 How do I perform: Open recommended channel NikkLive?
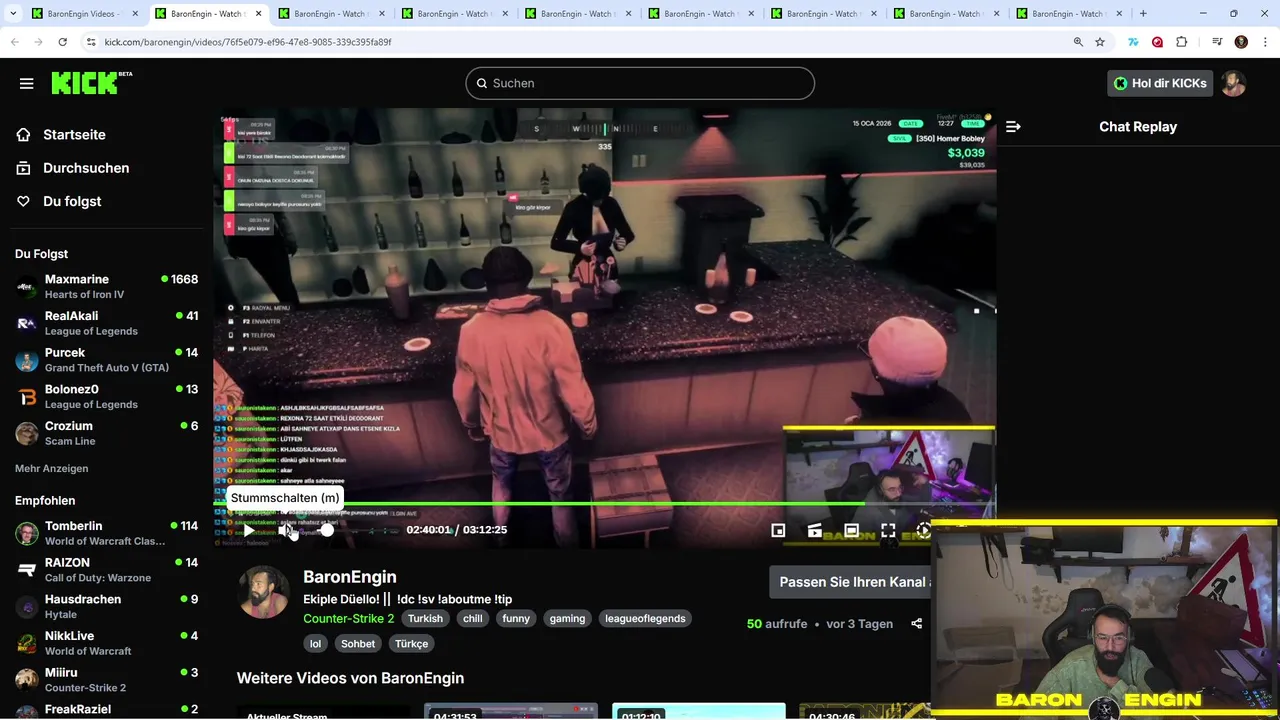pos(107,643)
